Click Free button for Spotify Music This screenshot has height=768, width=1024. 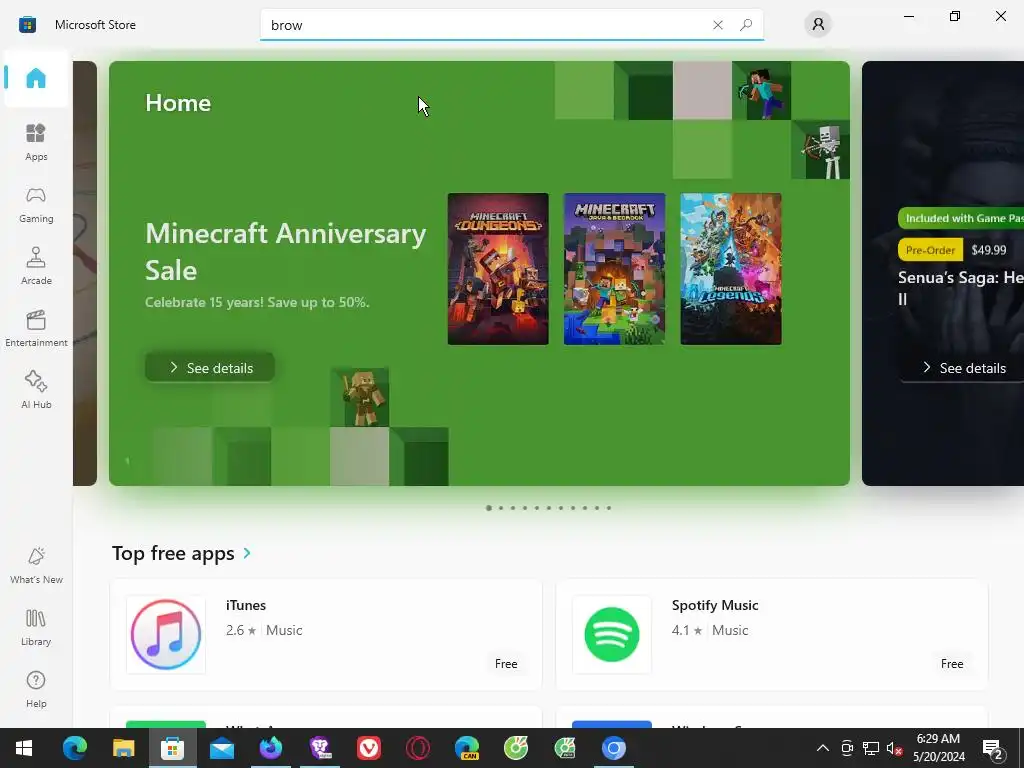pos(952,664)
